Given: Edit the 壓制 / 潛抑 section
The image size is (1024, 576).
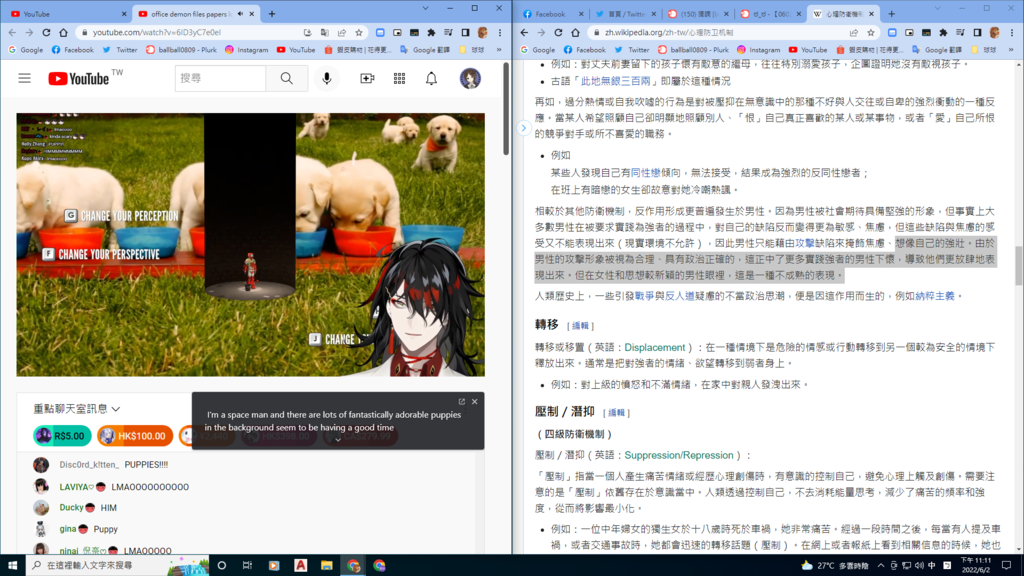Looking at the screenshot, I should 616,412.
